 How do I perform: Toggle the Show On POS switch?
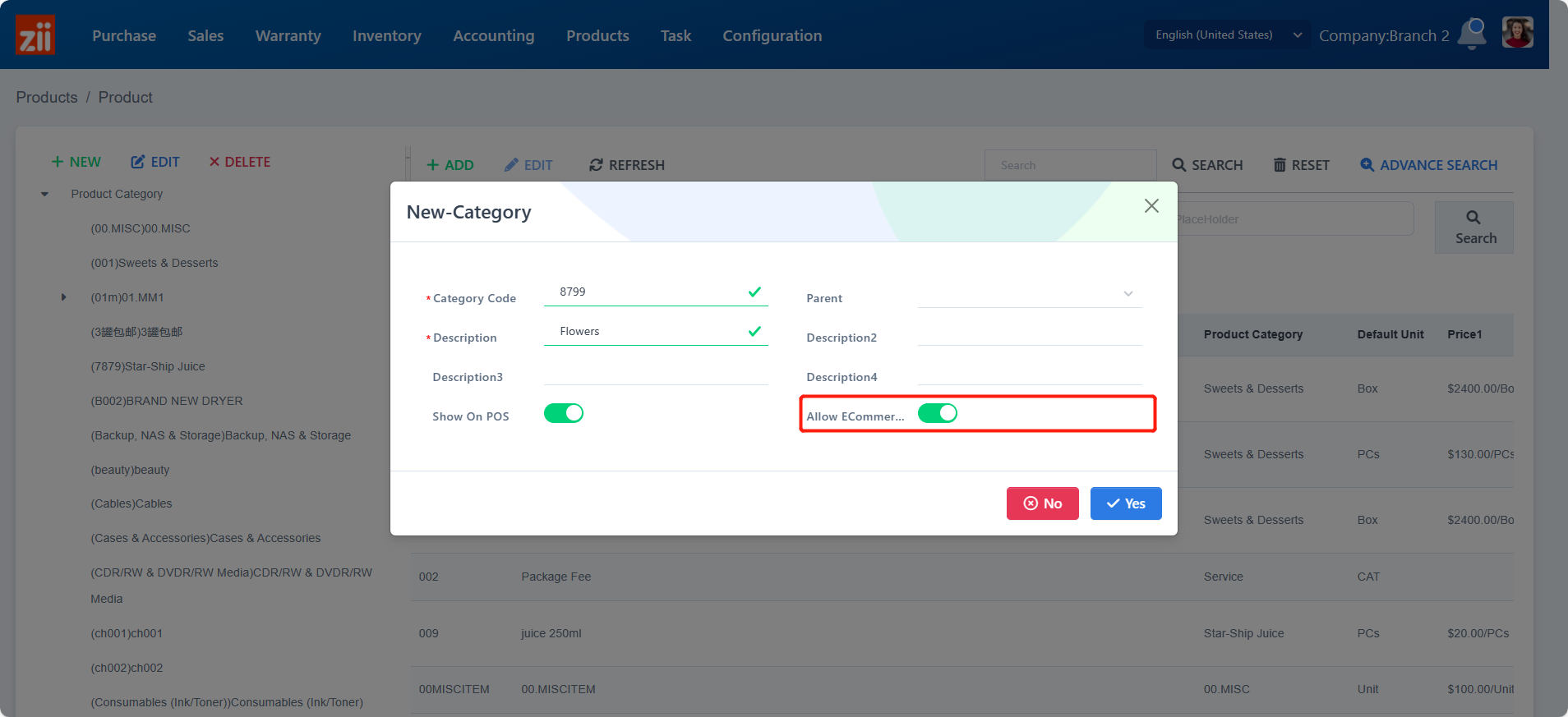564,413
